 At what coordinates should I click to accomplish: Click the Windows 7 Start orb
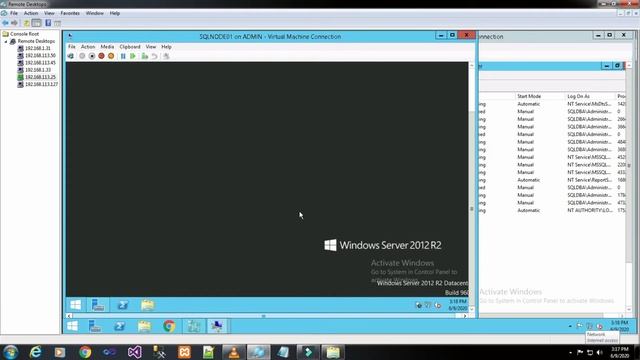point(10,352)
